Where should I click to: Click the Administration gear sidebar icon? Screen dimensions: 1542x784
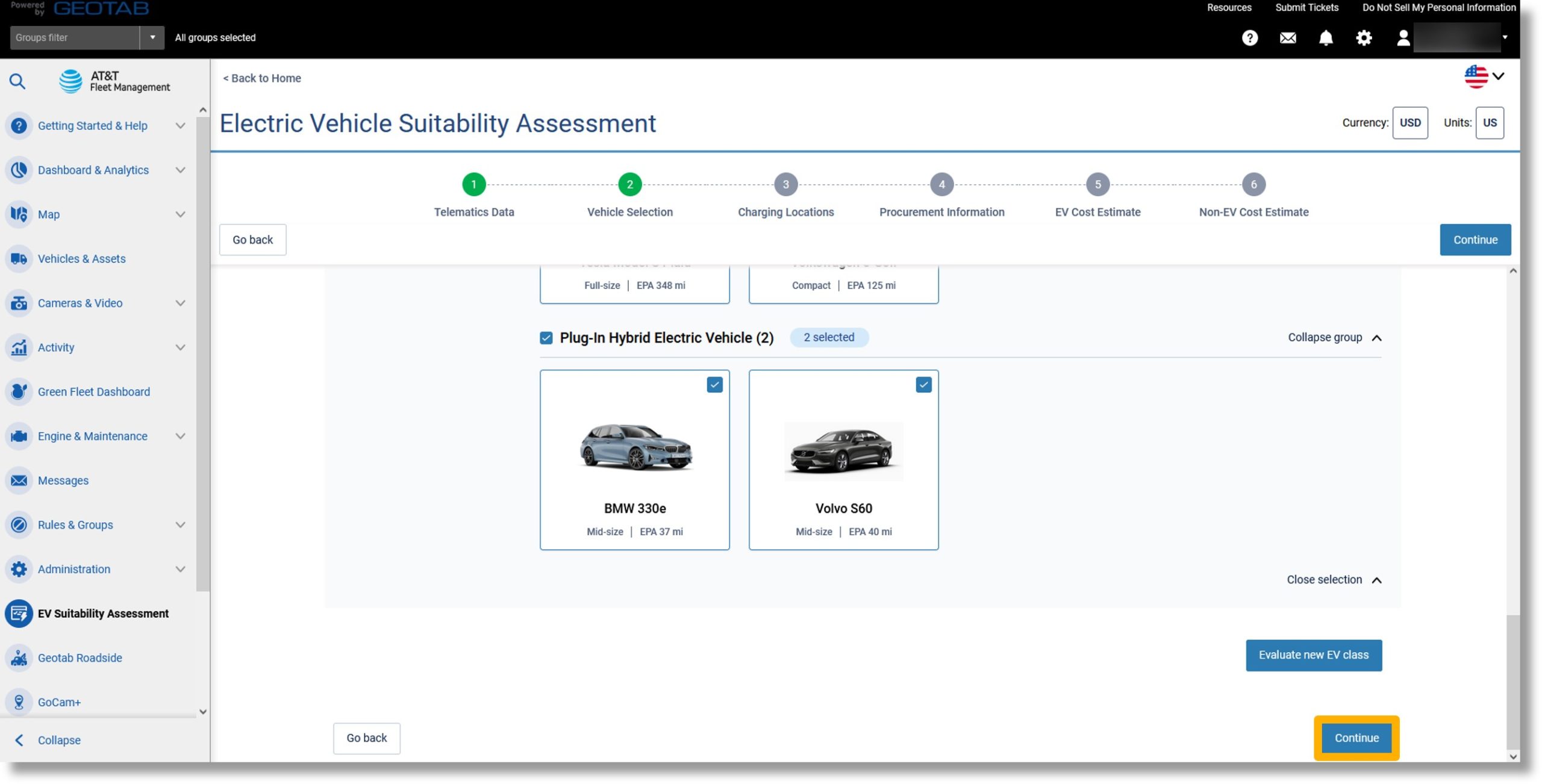[19, 569]
